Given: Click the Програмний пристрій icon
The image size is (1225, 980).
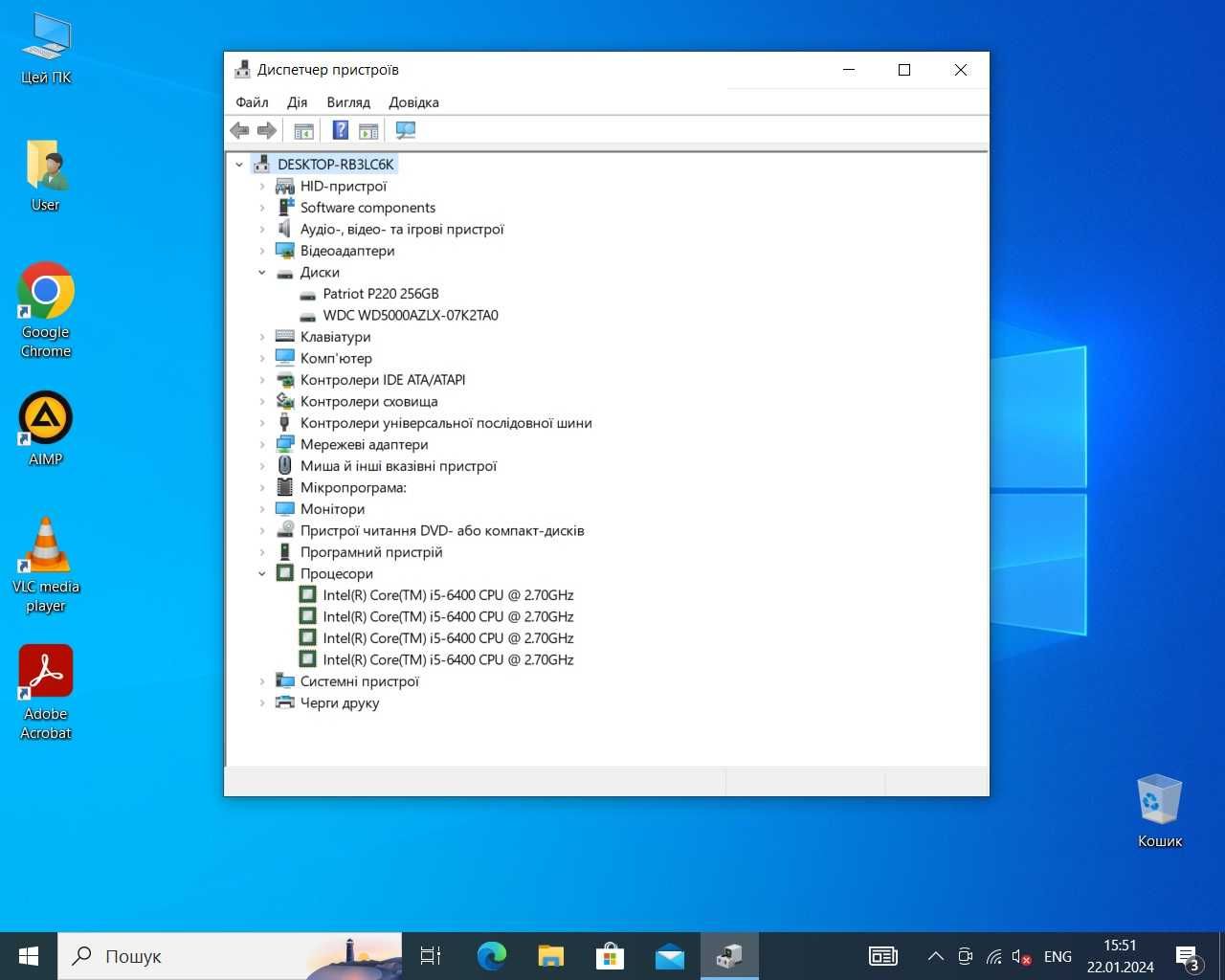Looking at the screenshot, I should [x=284, y=552].
